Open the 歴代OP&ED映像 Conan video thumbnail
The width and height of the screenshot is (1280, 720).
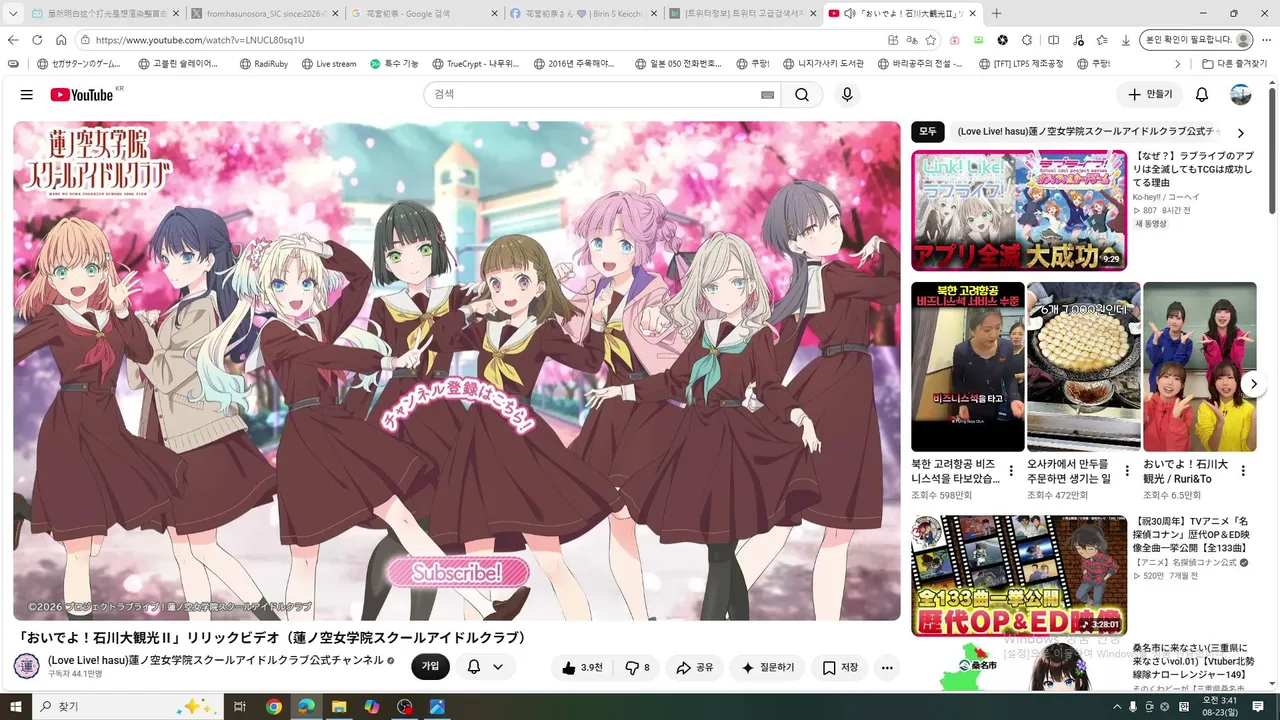(1019, 575)
